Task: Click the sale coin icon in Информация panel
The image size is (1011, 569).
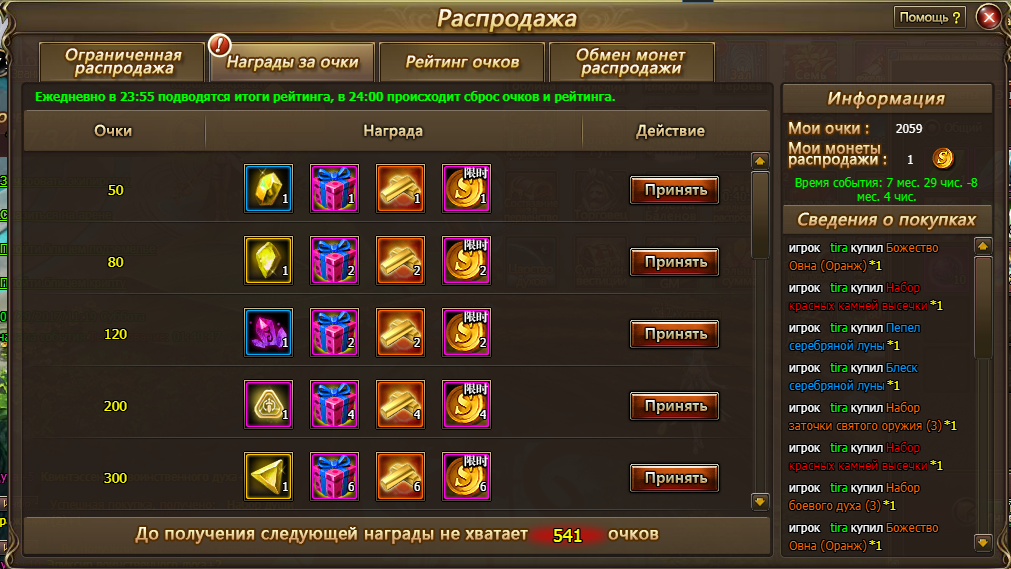Action: 942,158
